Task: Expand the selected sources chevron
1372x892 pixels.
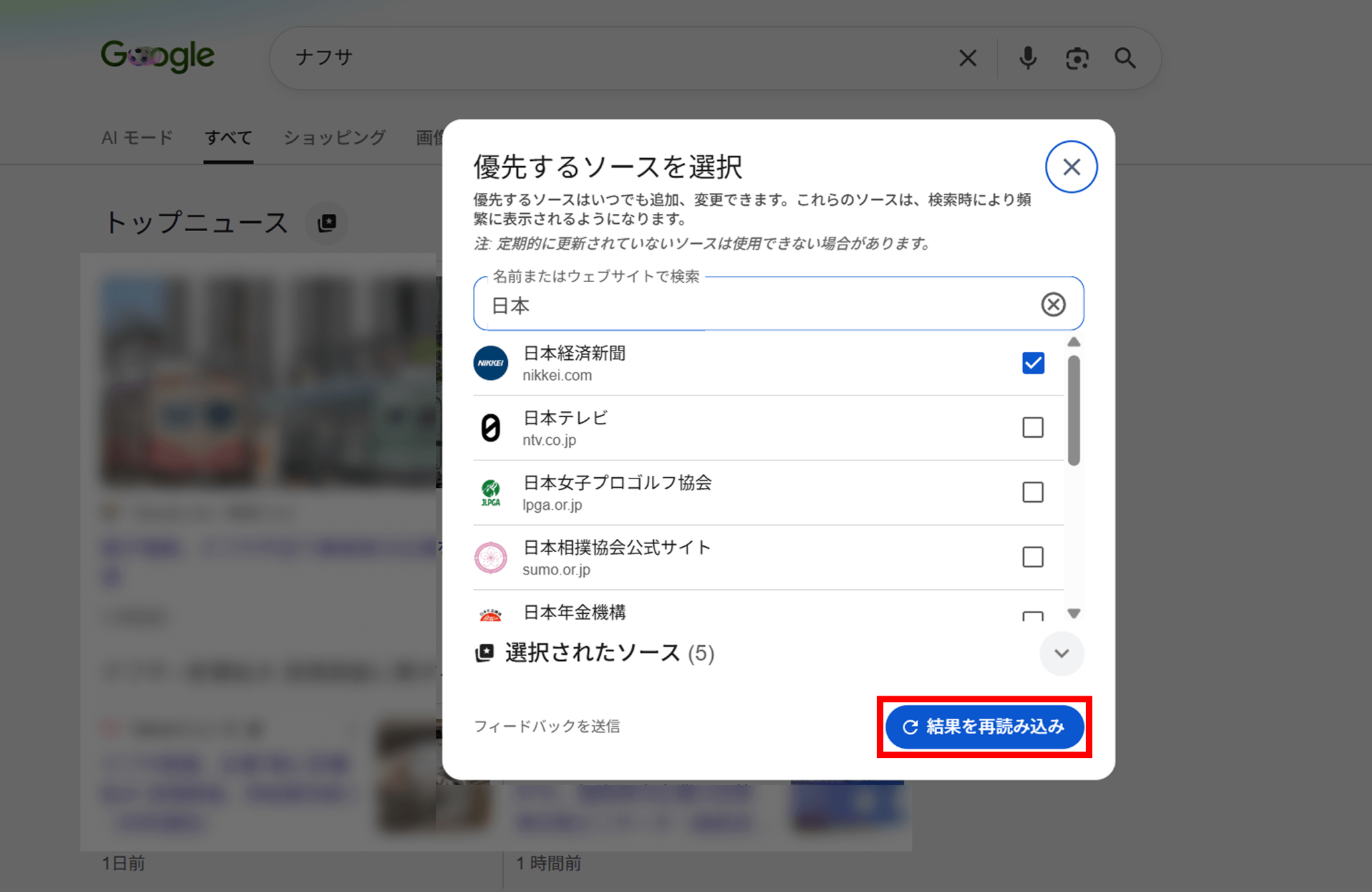Action: [x=1062, y=653]
